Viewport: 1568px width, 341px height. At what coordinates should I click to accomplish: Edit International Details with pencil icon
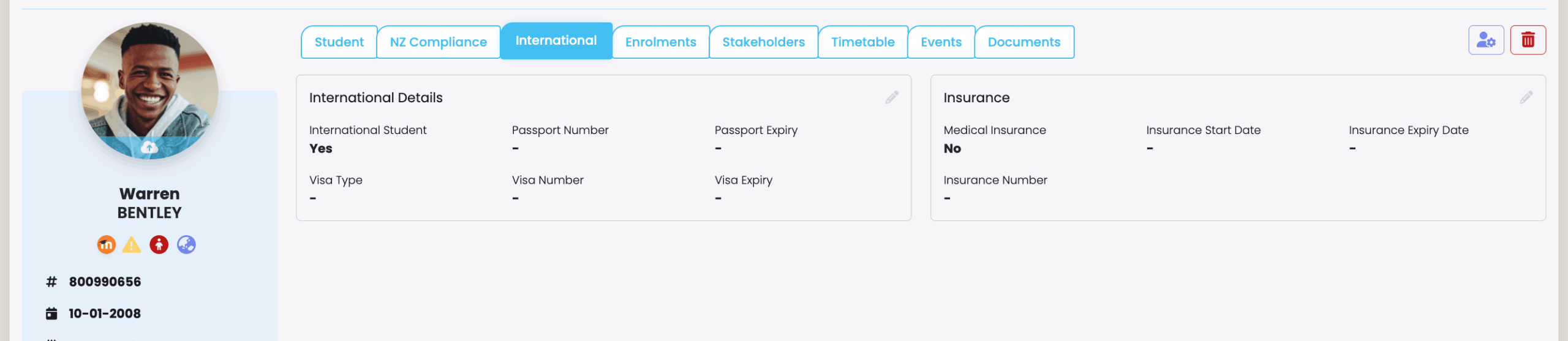(892, 97)
